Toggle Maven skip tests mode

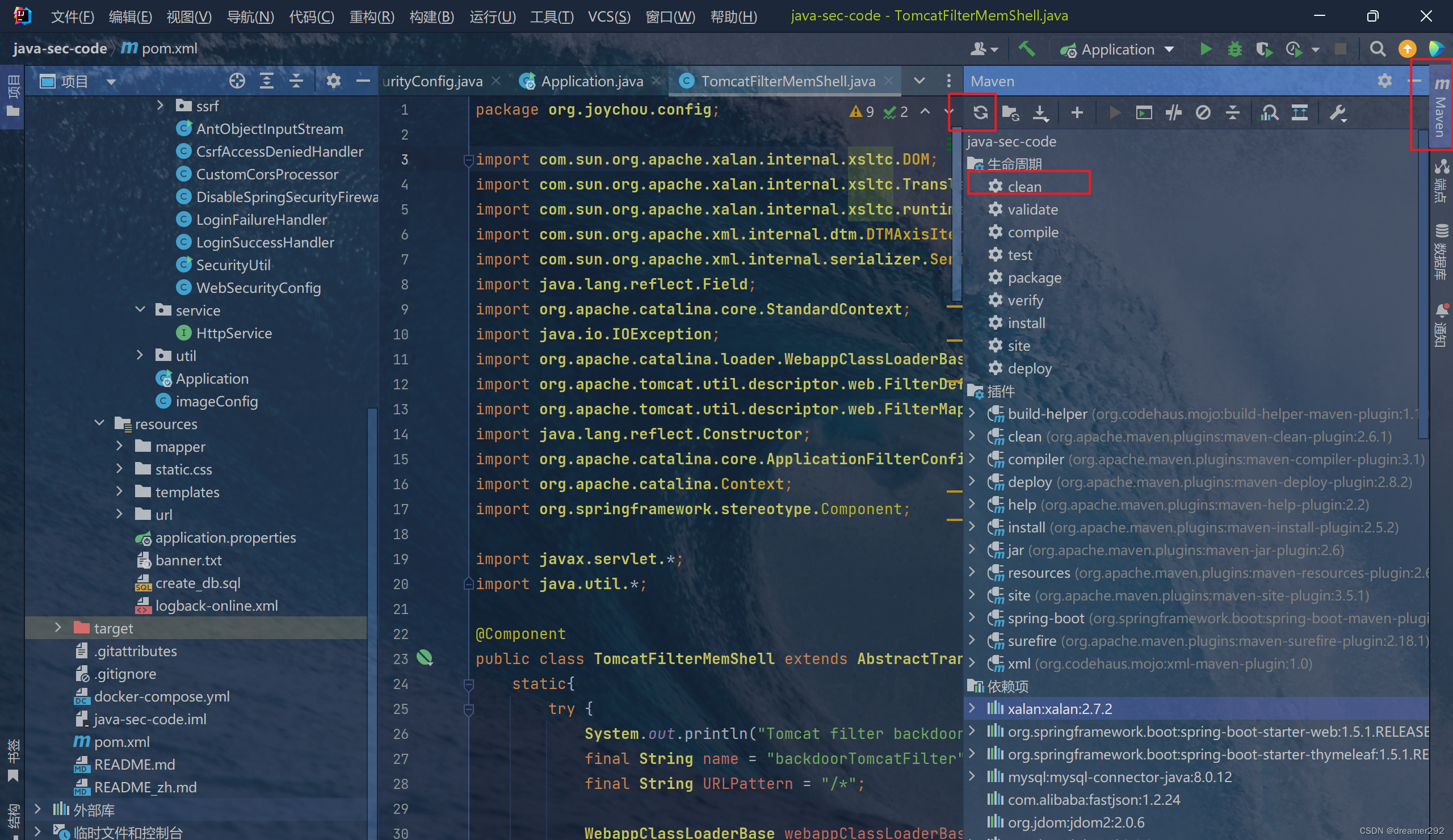1203,112
